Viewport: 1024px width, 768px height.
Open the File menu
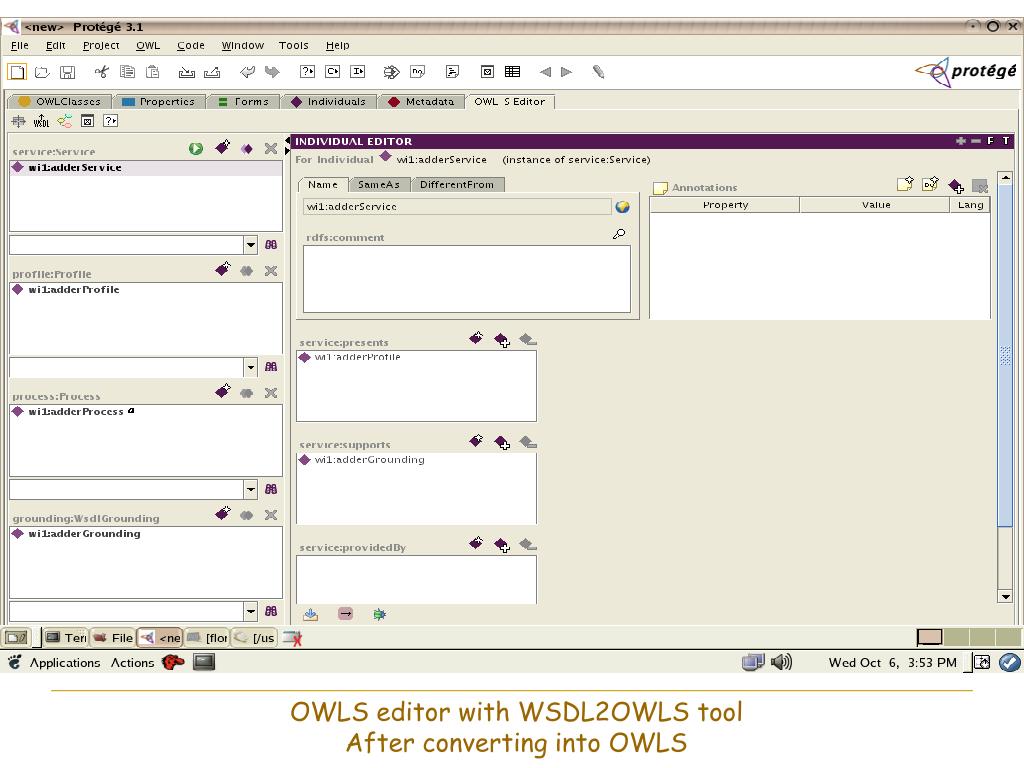pyautogui.click(x=20, y=46)
